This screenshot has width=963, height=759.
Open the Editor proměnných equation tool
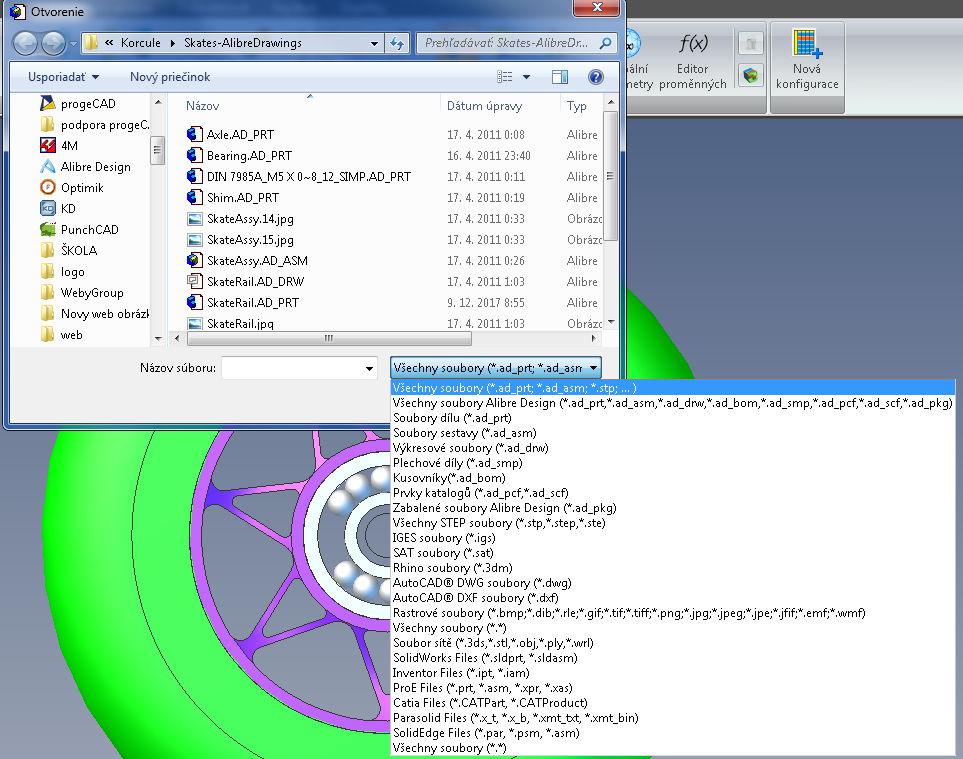coord(692,60)
